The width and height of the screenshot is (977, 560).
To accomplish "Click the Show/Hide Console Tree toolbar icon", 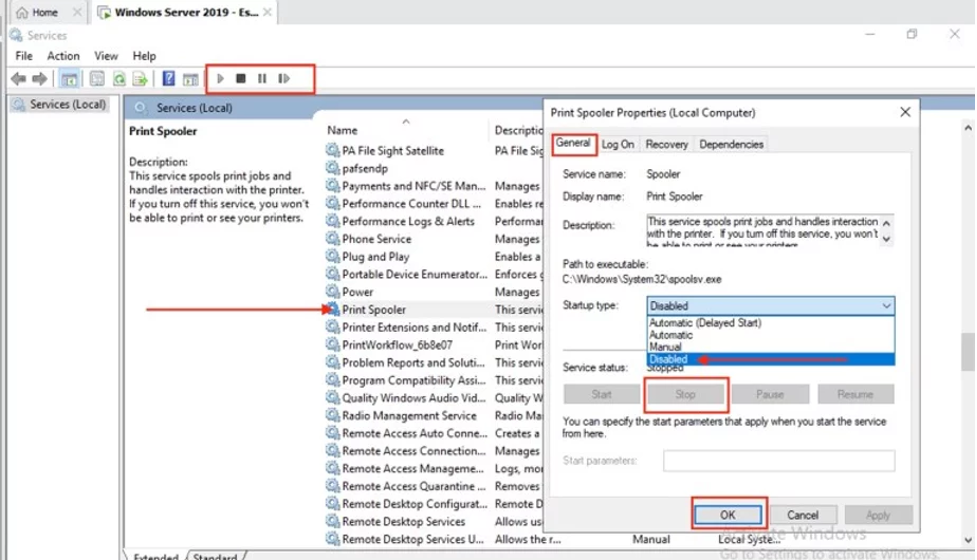I will coord(69,79).
